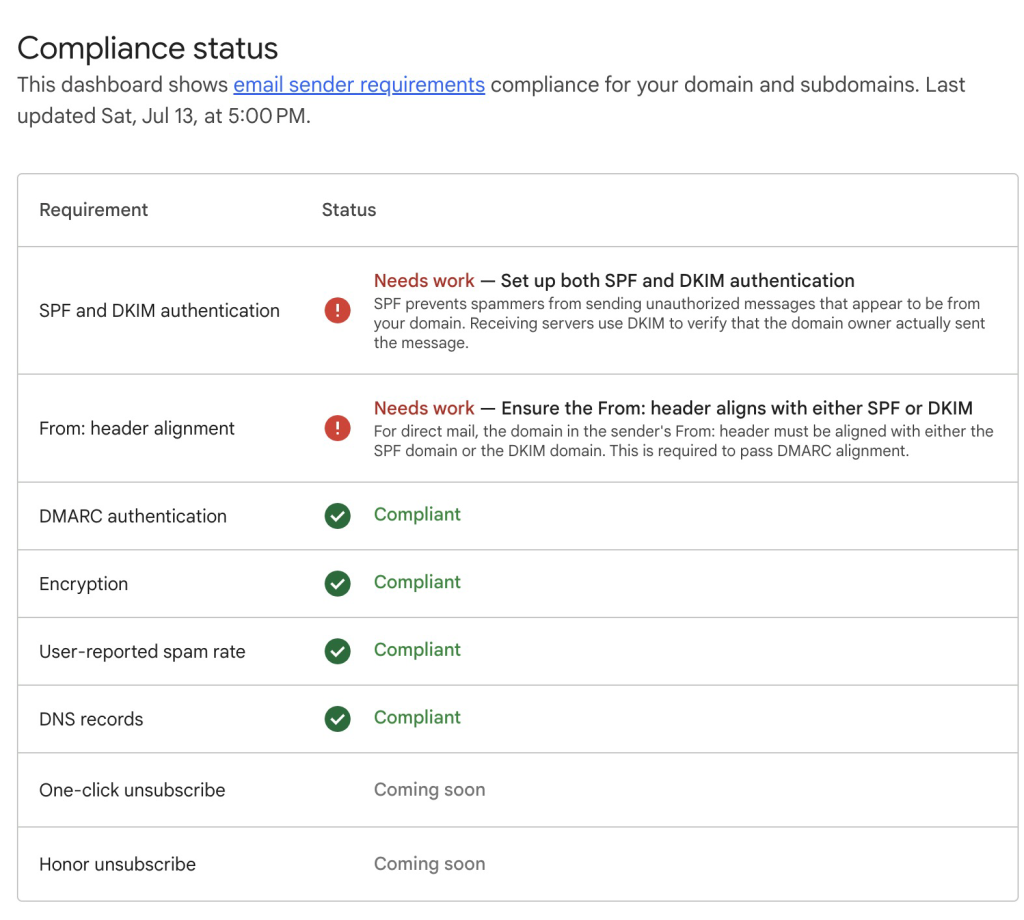Select the Compliant status text for Encryption

[417, 583]
